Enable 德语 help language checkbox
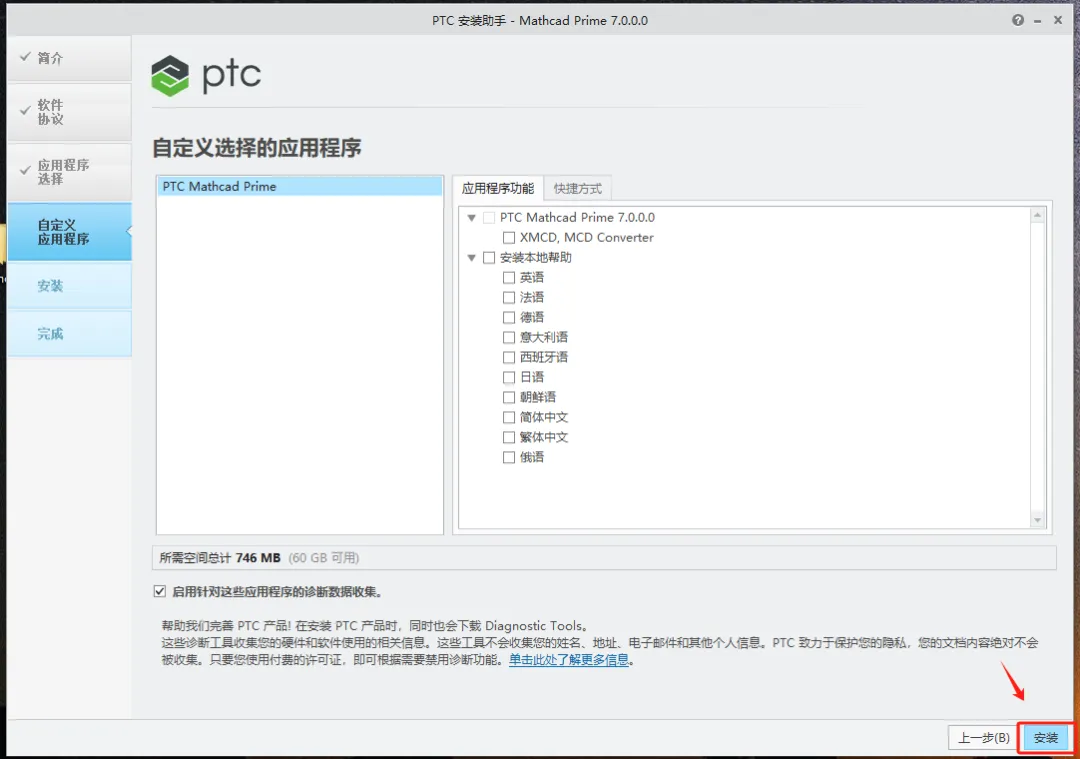This screenshot has height=759, width=1080. tap(509, 318)
